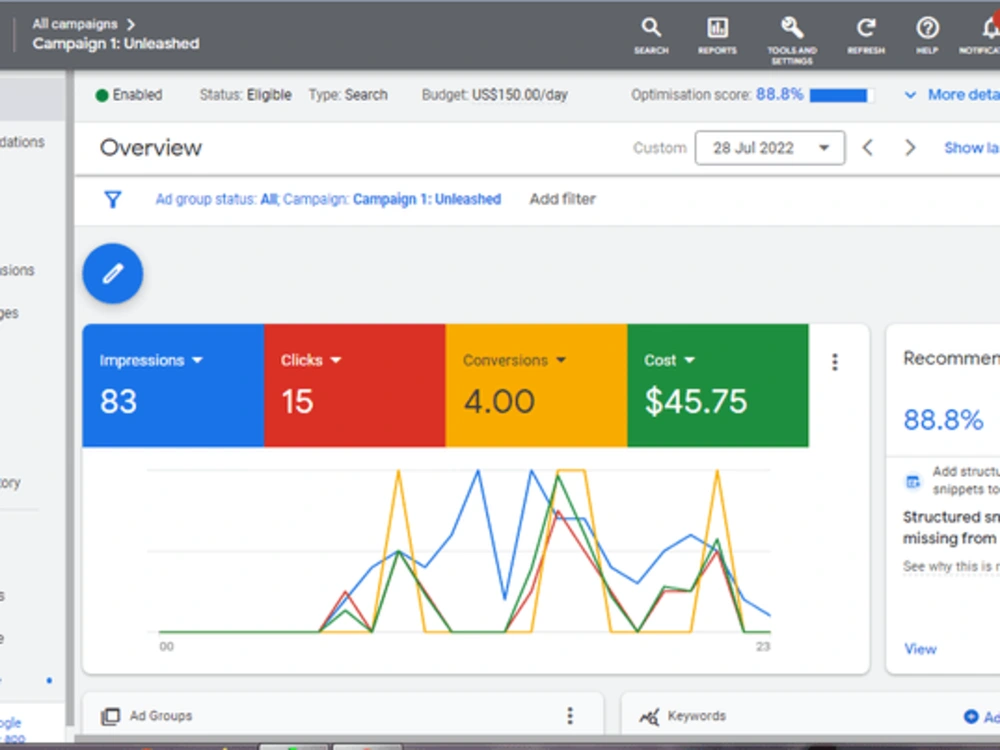Viewport: 1000px width, 750px height.
Task: Click the green Enabled status dot
Action: pos(101,96)
